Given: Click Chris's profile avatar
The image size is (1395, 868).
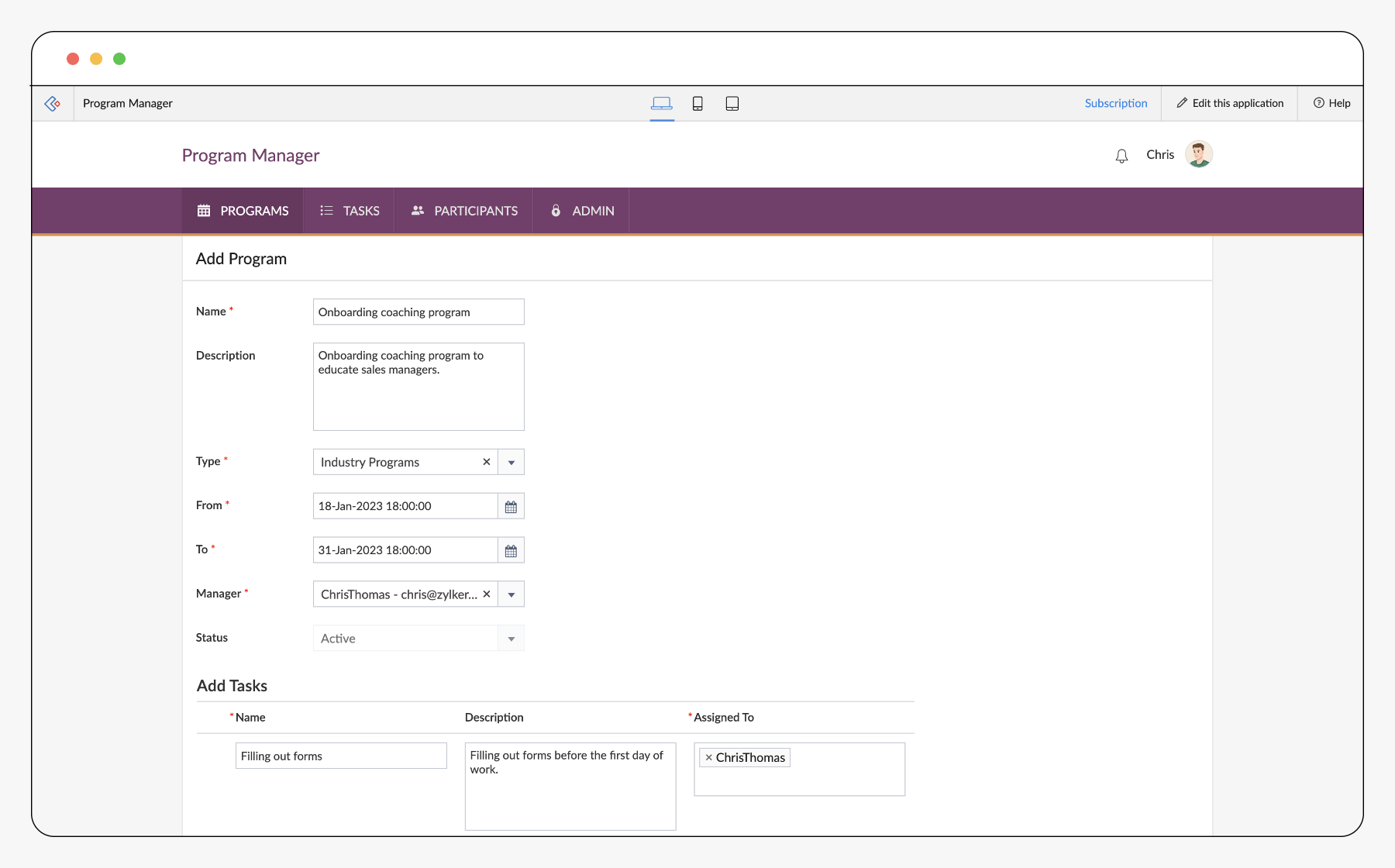Looking at the screenshot, I should click(x=1198, y=154).
